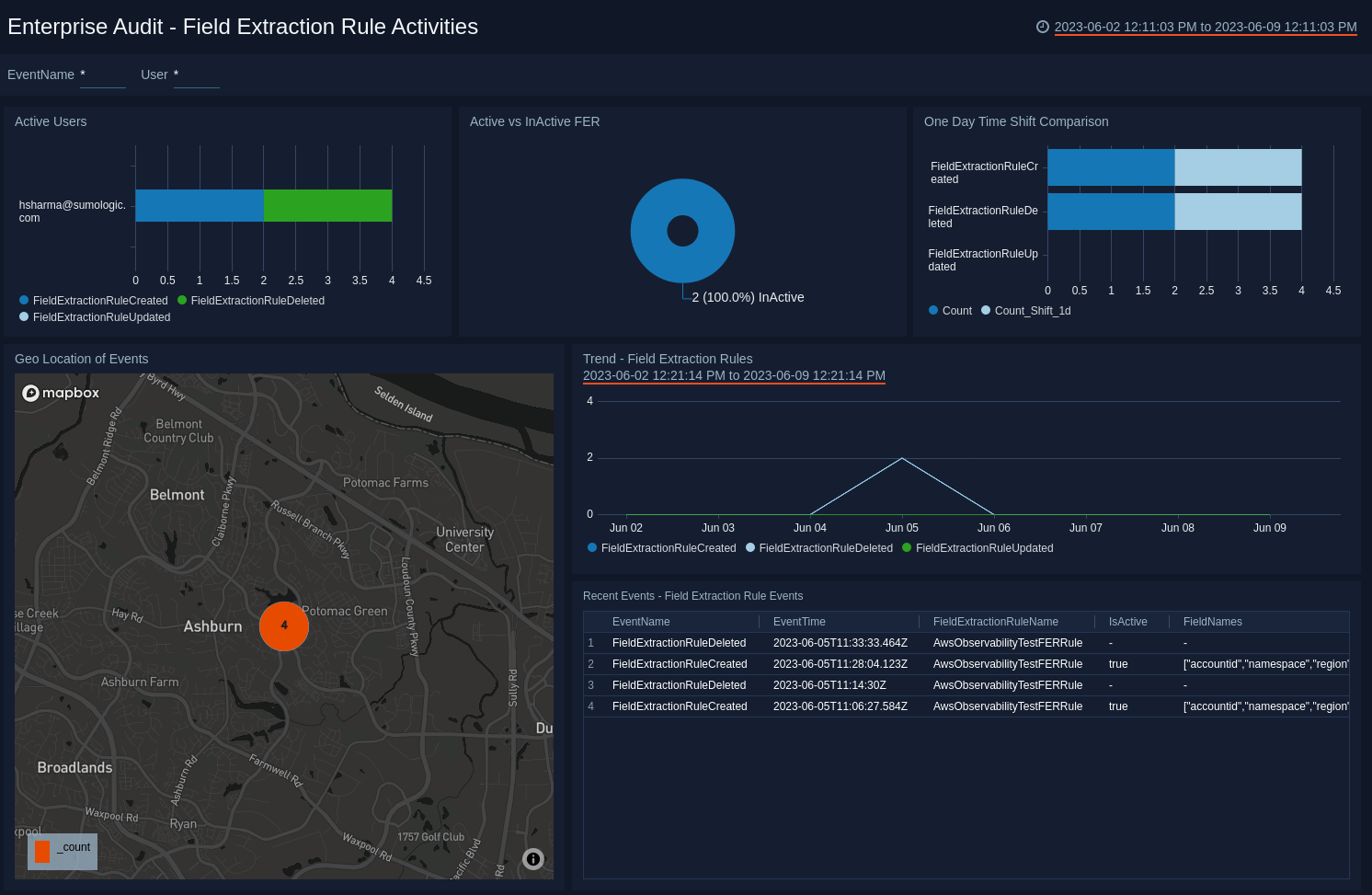Click the green bar in Active Users chart
Screen dimensions: 1372x895
click(327, 205)
